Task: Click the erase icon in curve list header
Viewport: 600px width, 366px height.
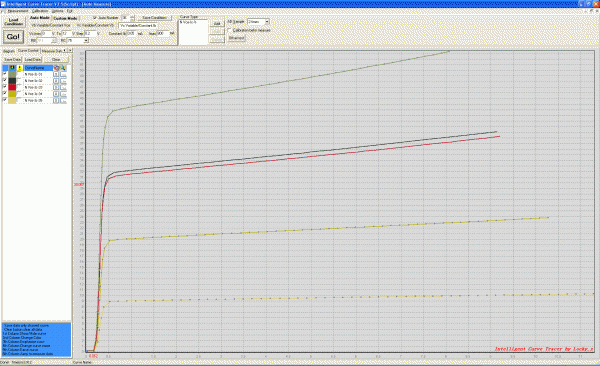Action: 56,68
